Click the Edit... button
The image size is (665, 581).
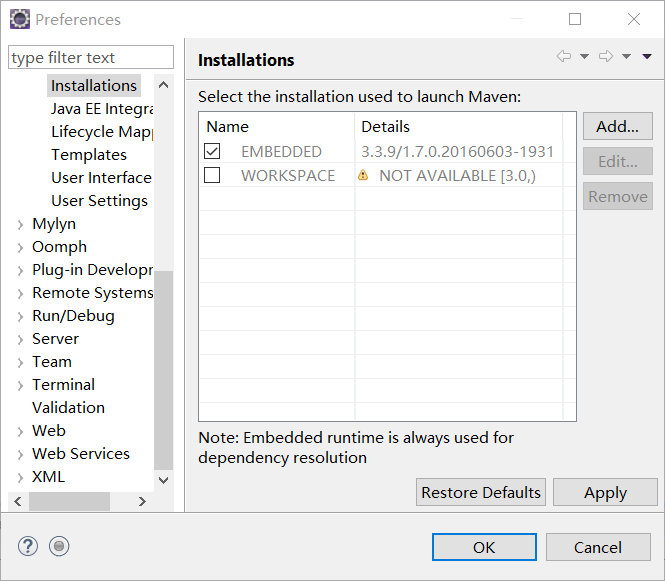pyautogui.click(x=618, y=161)
